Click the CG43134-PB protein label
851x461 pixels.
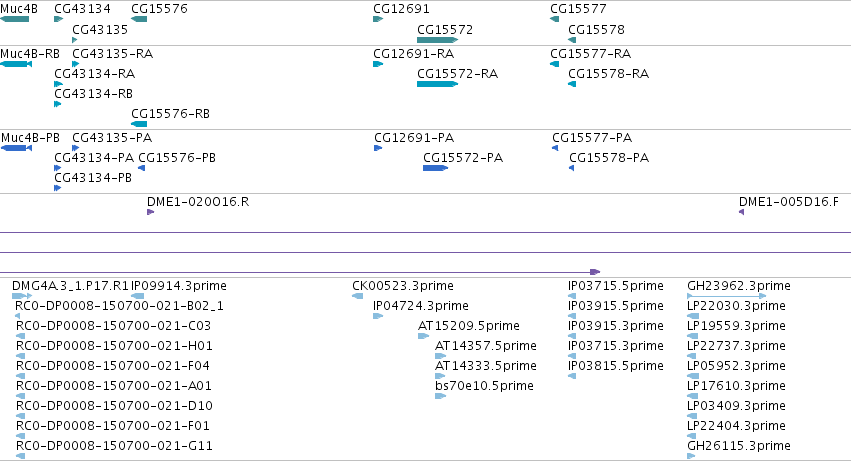pos(93,178)
